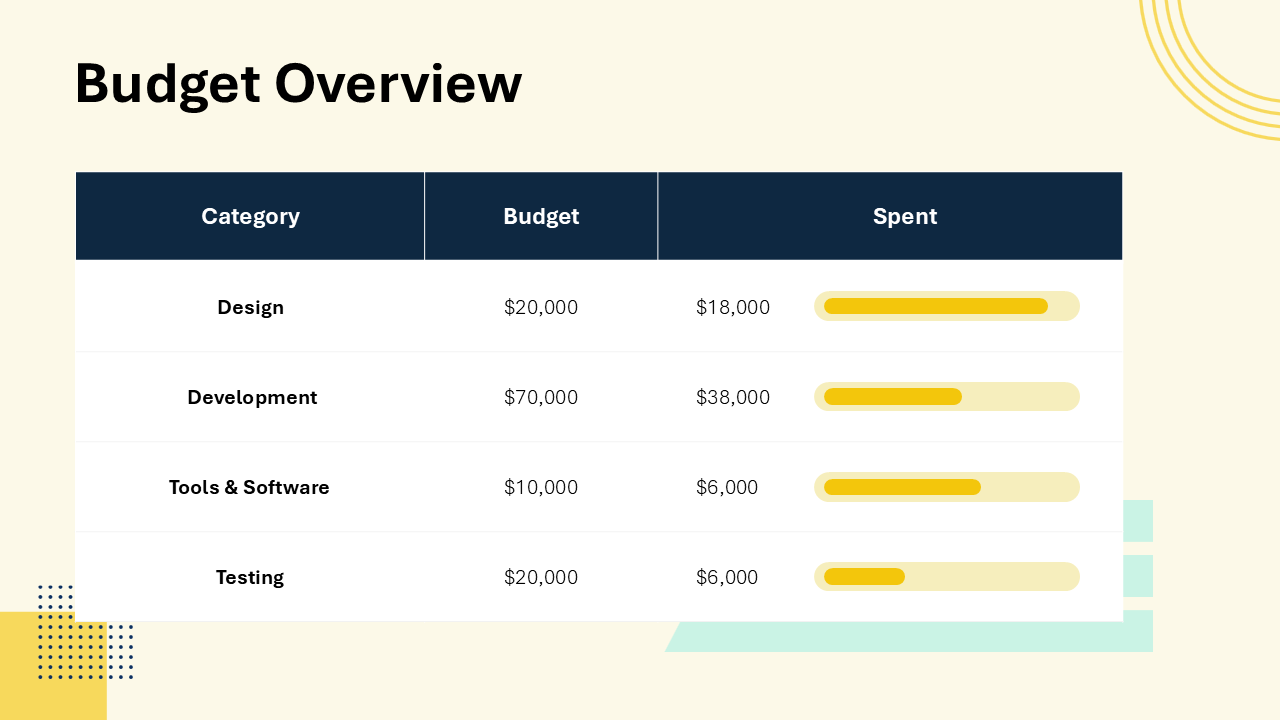This screenshot has height=720, width=1280.
Task: Click the Design progress bar
Action: click(946, 306)
